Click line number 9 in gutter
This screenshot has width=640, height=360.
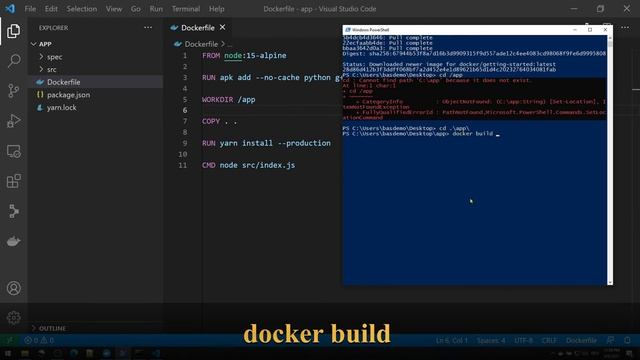coord(184,143)
